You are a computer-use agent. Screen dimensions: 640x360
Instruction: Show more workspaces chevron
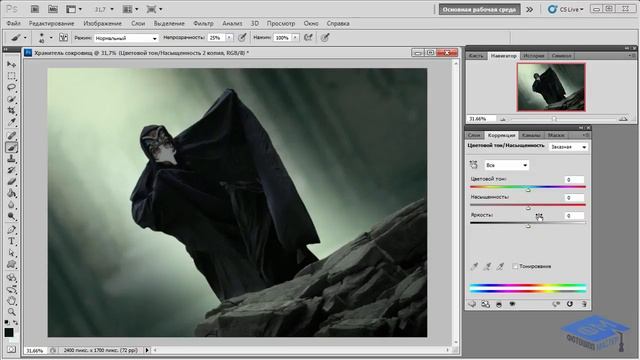[529, 9]
